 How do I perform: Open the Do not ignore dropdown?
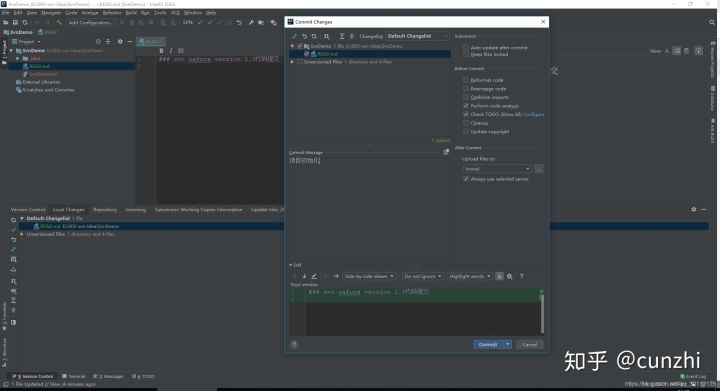click(x=422, y=276)
